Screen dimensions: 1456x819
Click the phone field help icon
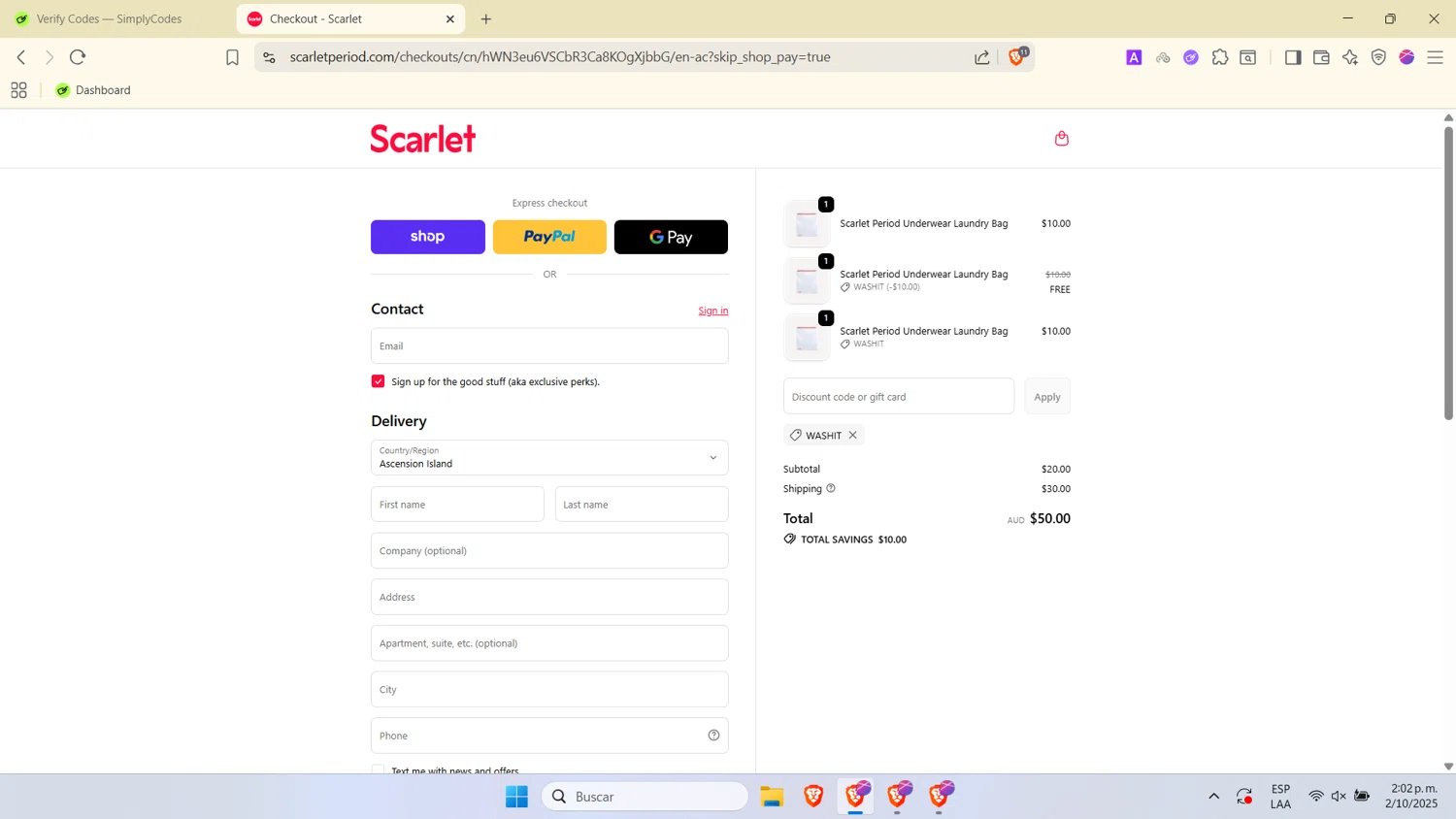713,736
